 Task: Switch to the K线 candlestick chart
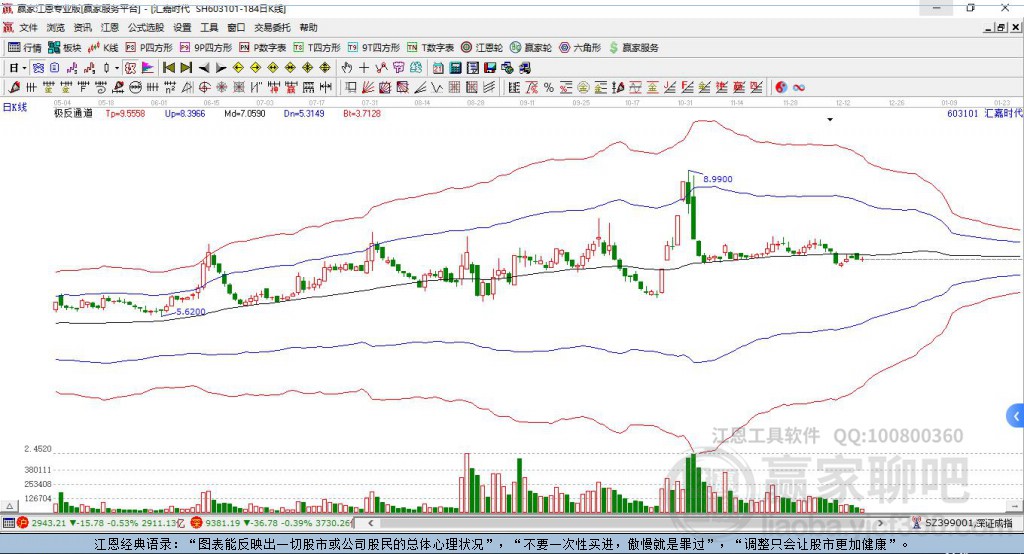pos(103,48)
